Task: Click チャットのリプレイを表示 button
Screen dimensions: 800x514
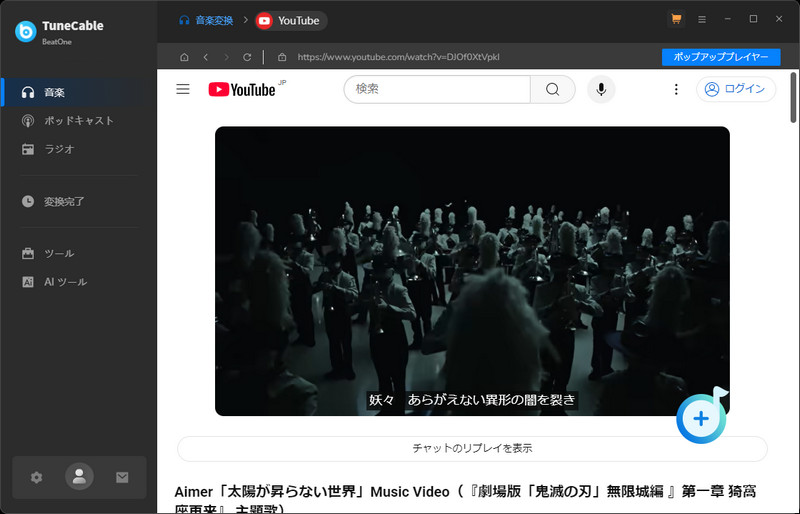Action: point(472,448)
